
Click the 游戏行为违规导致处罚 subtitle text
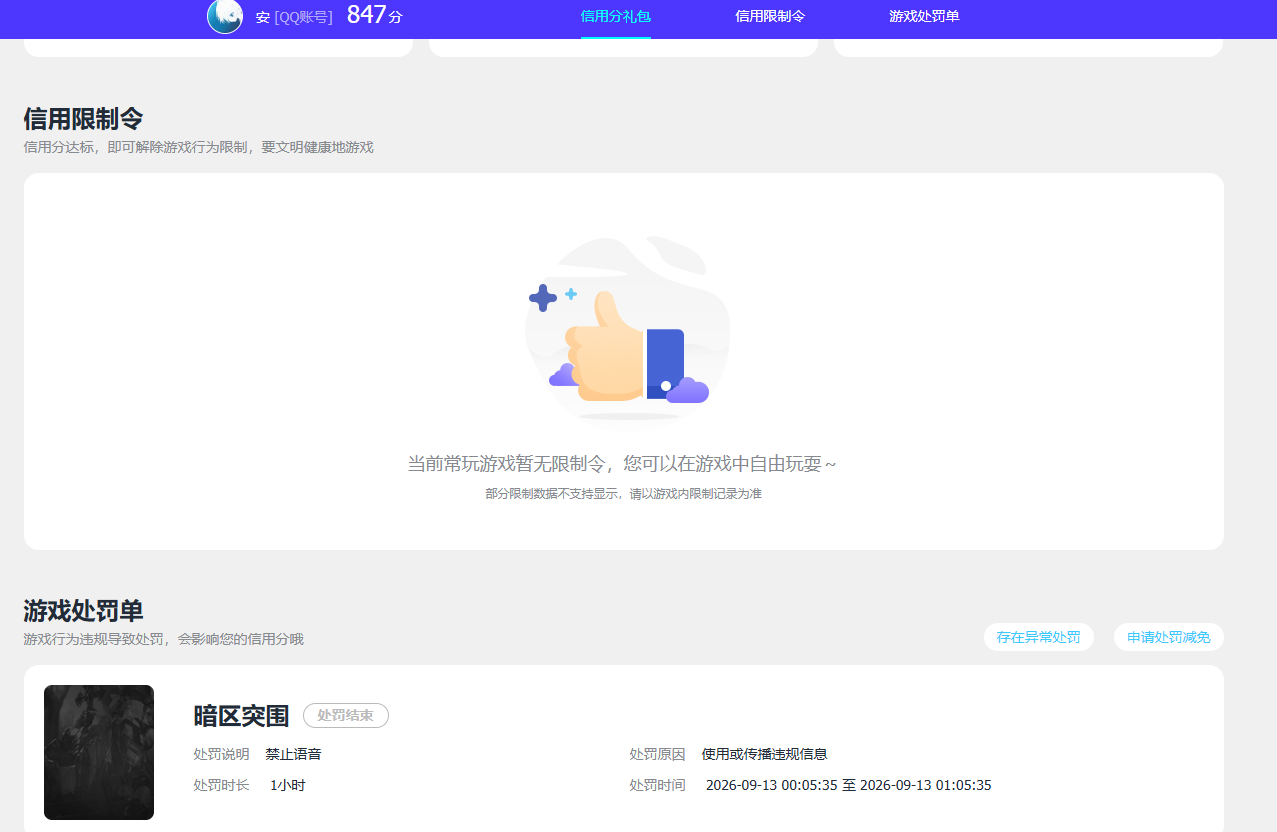coord(164,639)
